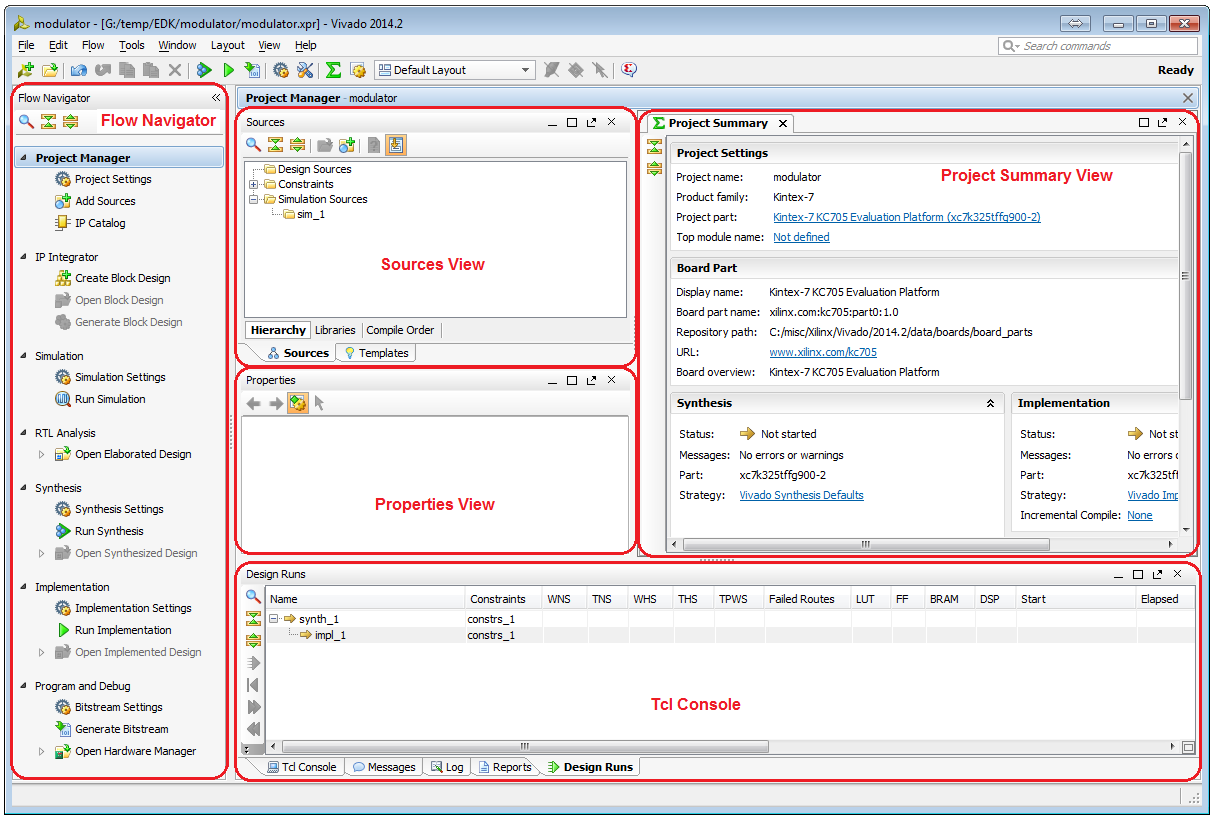Collapse the Simulation Sources folder
The image size is (1215, 819).
tap(254, 199)
